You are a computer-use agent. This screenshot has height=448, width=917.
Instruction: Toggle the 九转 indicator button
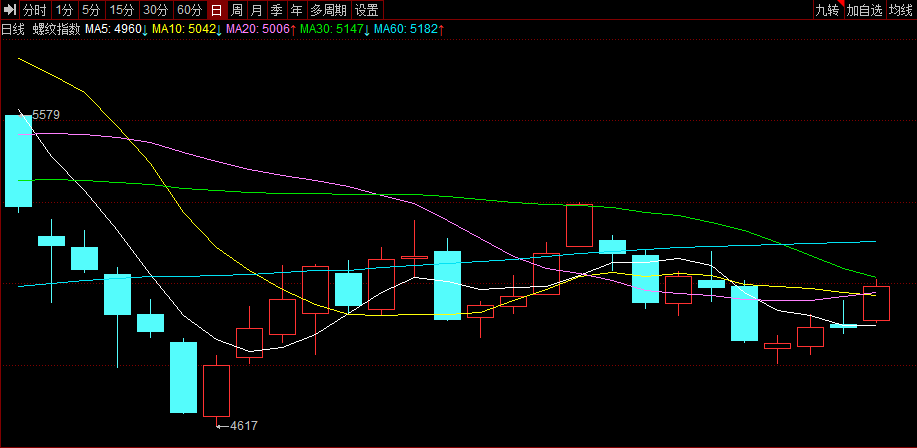[828, 9]
